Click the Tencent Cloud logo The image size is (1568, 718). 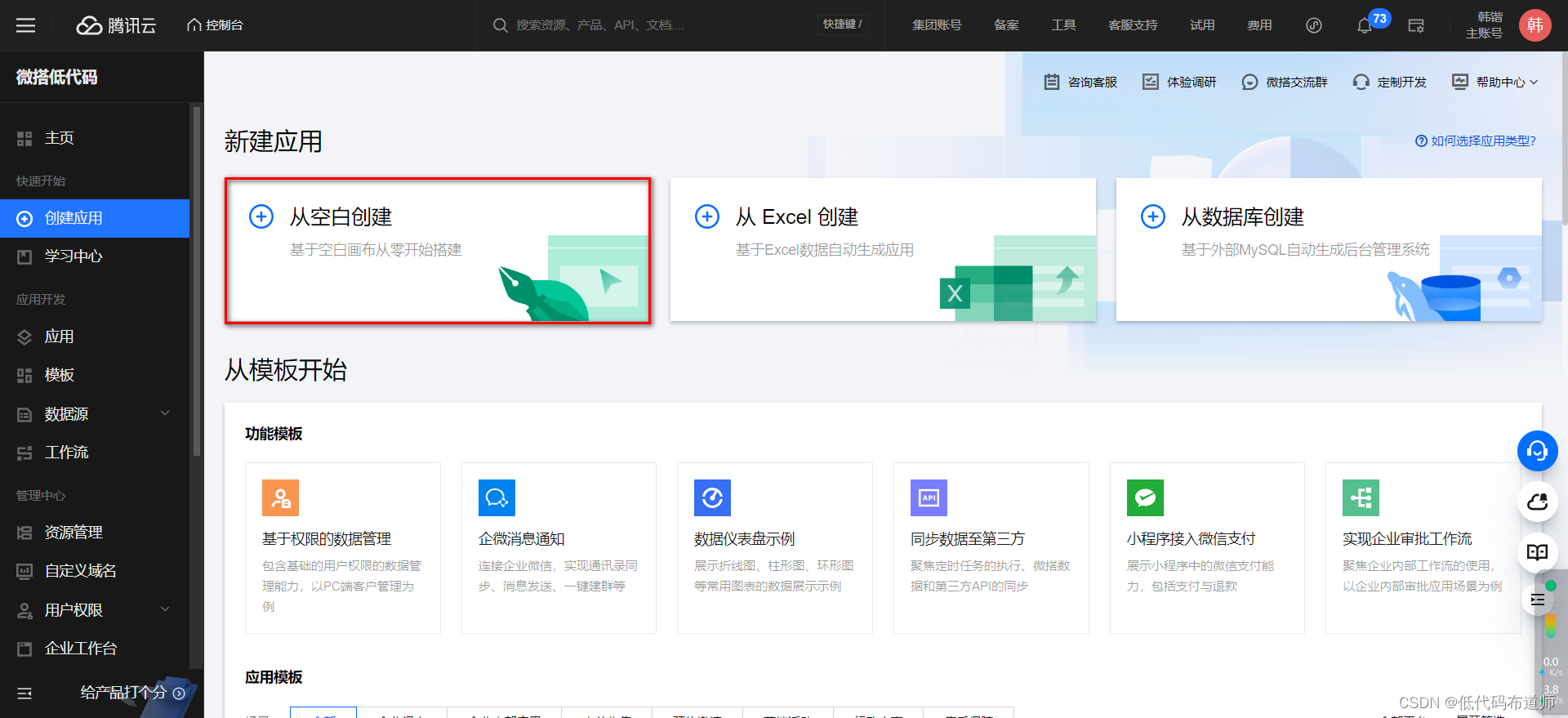[116, 25]
